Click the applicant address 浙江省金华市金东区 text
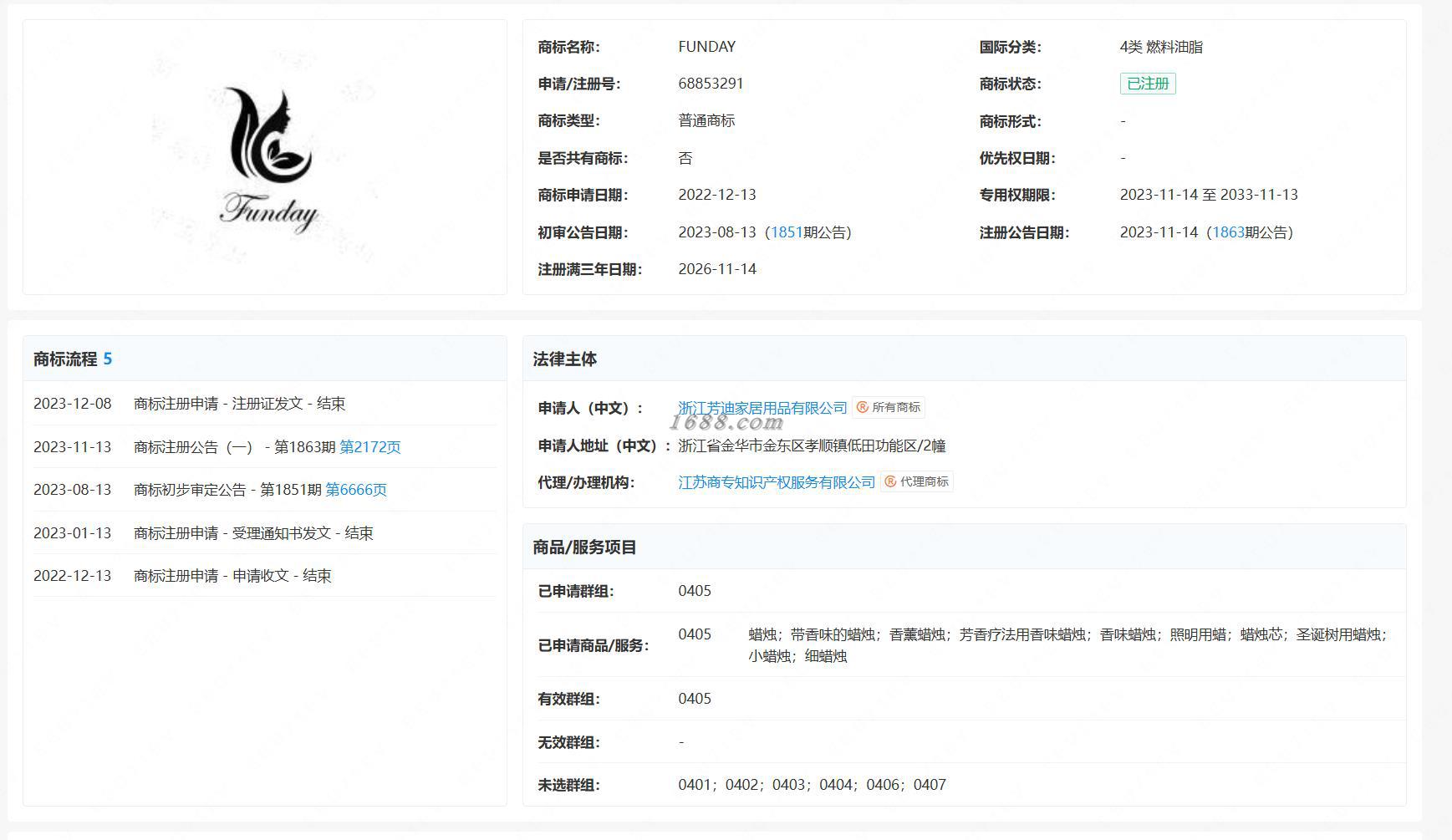Viewport: 1452px width, 840px height. 812,445
